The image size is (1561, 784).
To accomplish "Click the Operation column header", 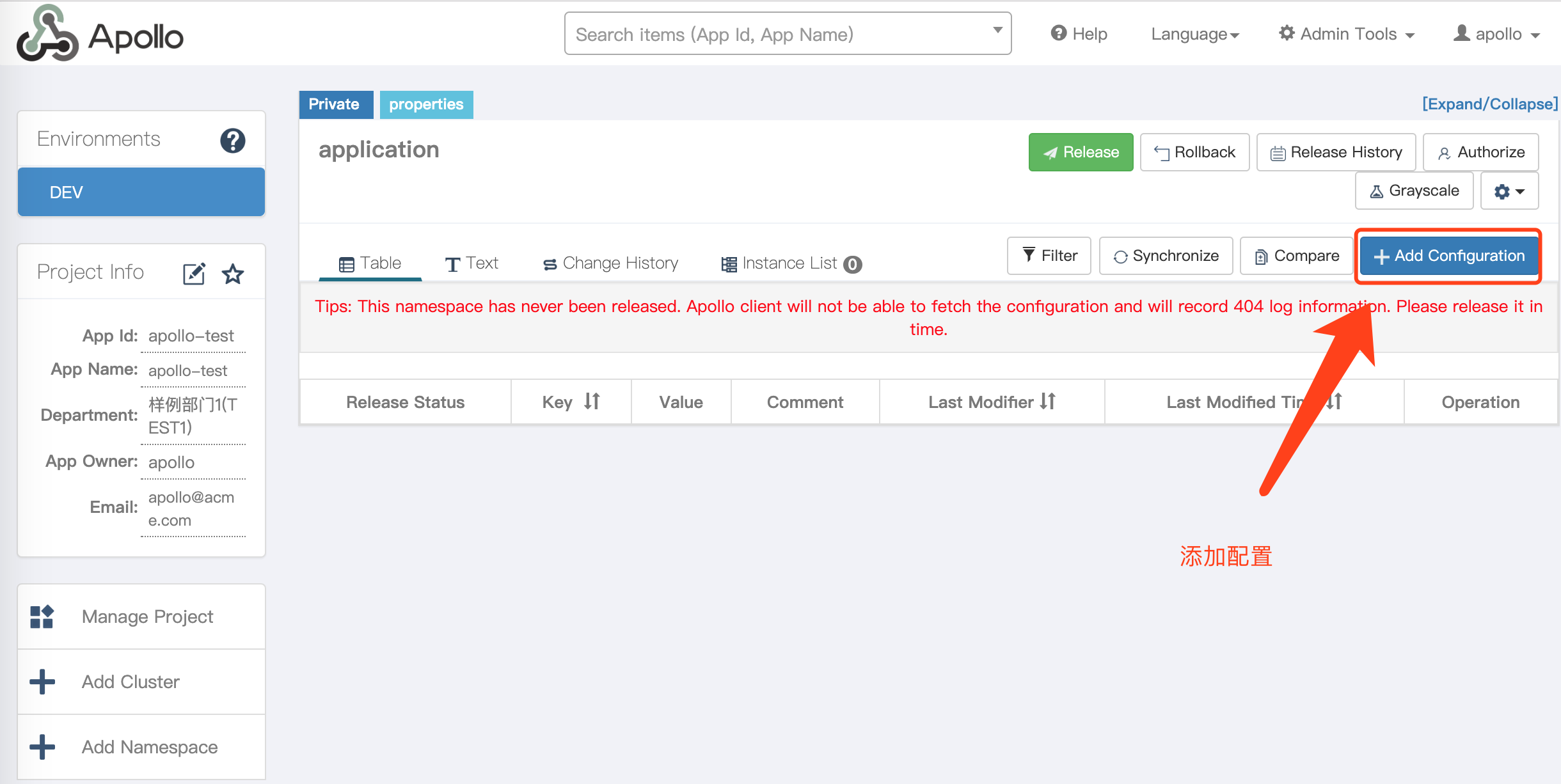I will tap(1480, 402).
